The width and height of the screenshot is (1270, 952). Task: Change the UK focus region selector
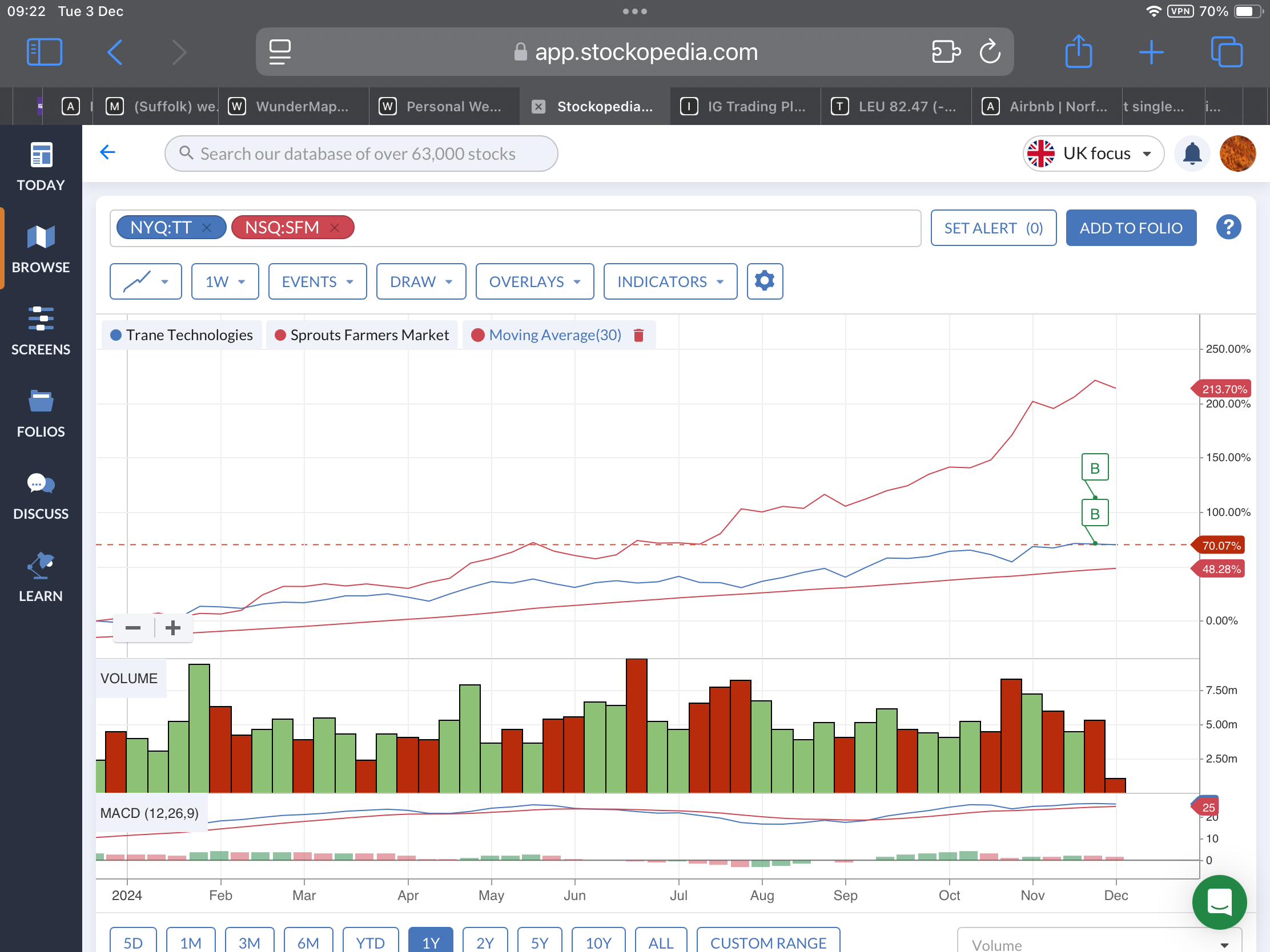tap(1092, 153)
